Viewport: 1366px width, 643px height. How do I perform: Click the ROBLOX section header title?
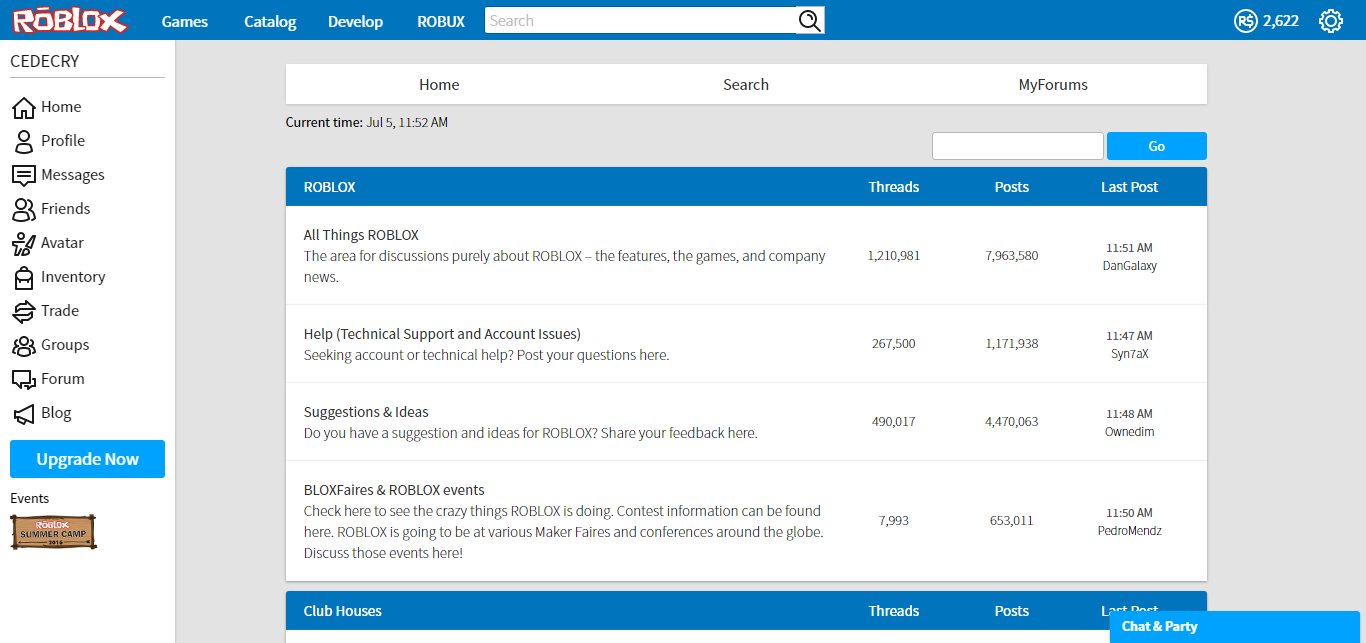(x=330, y=187)
